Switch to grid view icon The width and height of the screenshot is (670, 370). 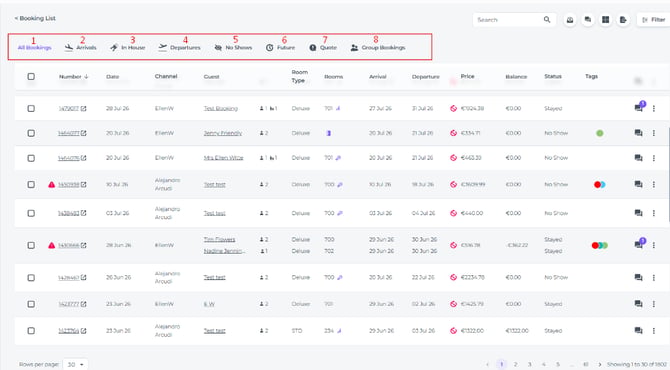click(x=605, y=20)
